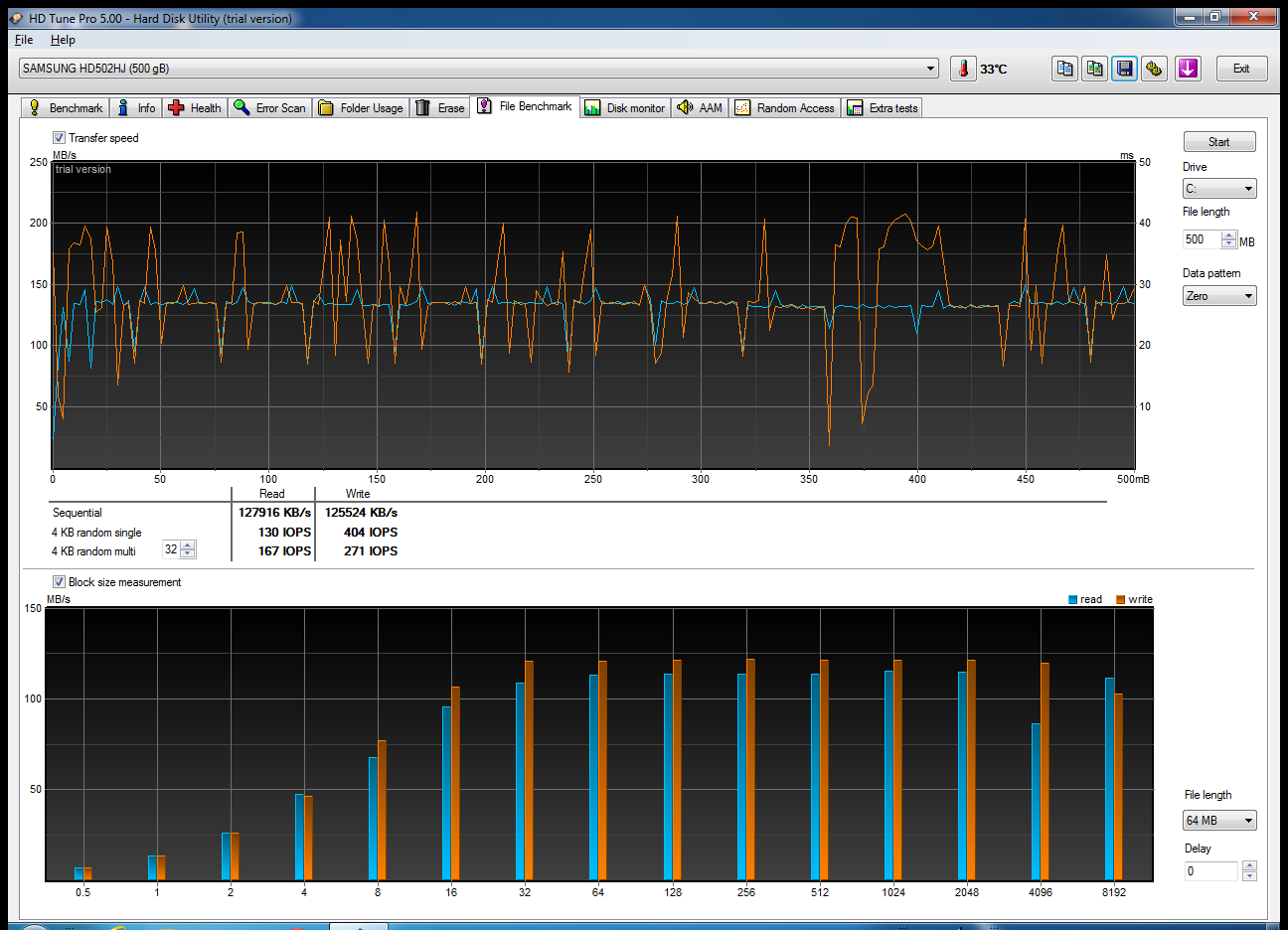Go to the Health tab

click(x=195, y=108)
